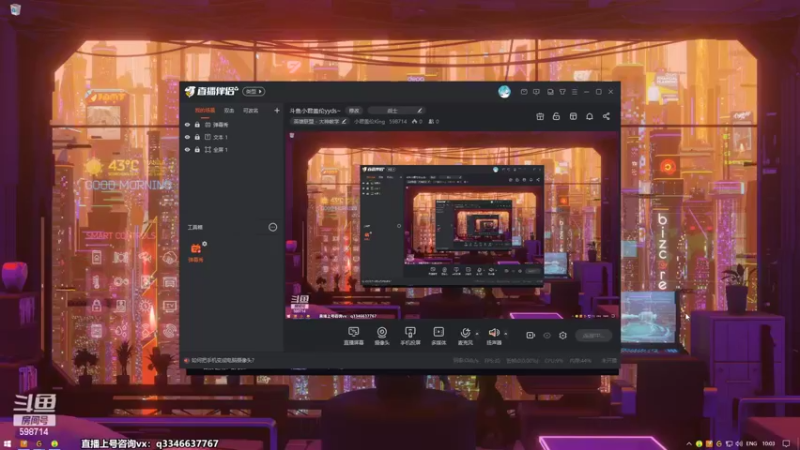Open the small gear on the 弹幕秀 tool
800x450 pixels.
point(205,244)
